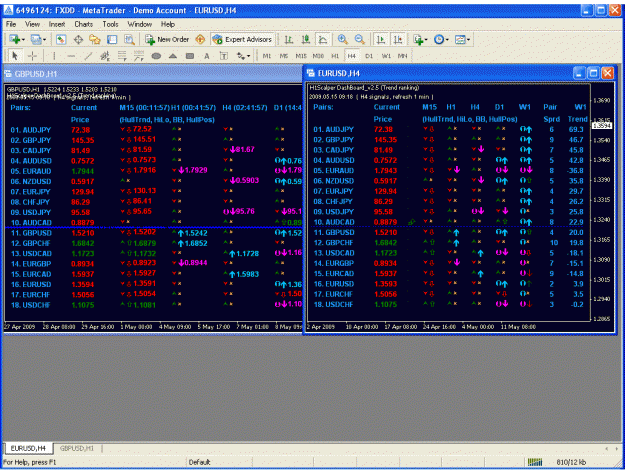Switch to M15 timeframe
The image size is (625, 470).
click(x=301, y=56)
